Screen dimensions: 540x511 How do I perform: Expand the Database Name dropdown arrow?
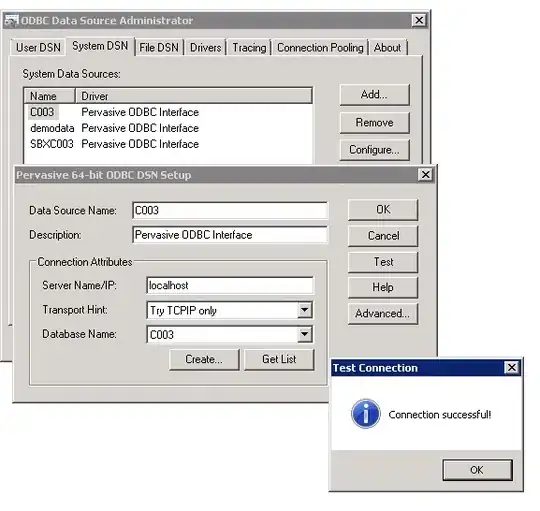coord(304,334)
